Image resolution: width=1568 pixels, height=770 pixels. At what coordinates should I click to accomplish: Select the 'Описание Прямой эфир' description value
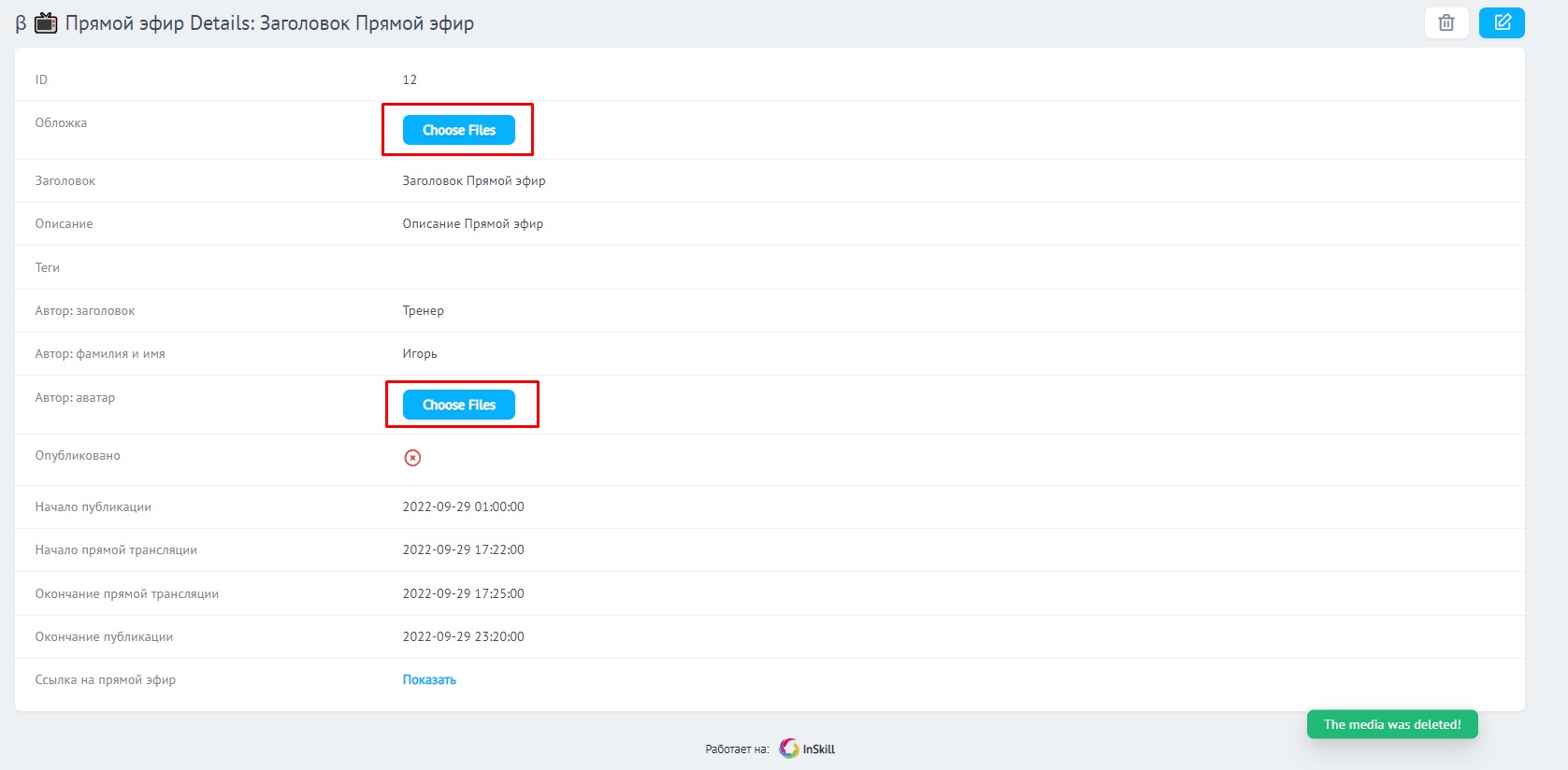[x=472, y=224]
